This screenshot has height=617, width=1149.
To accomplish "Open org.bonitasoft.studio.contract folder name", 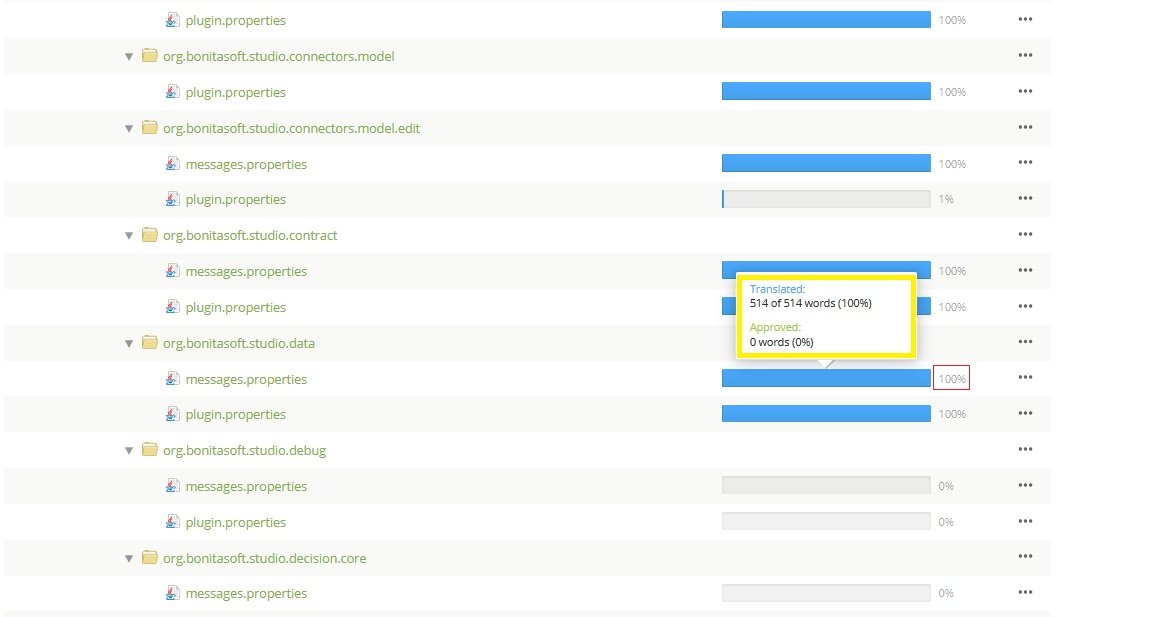I will tap(250, 235).
